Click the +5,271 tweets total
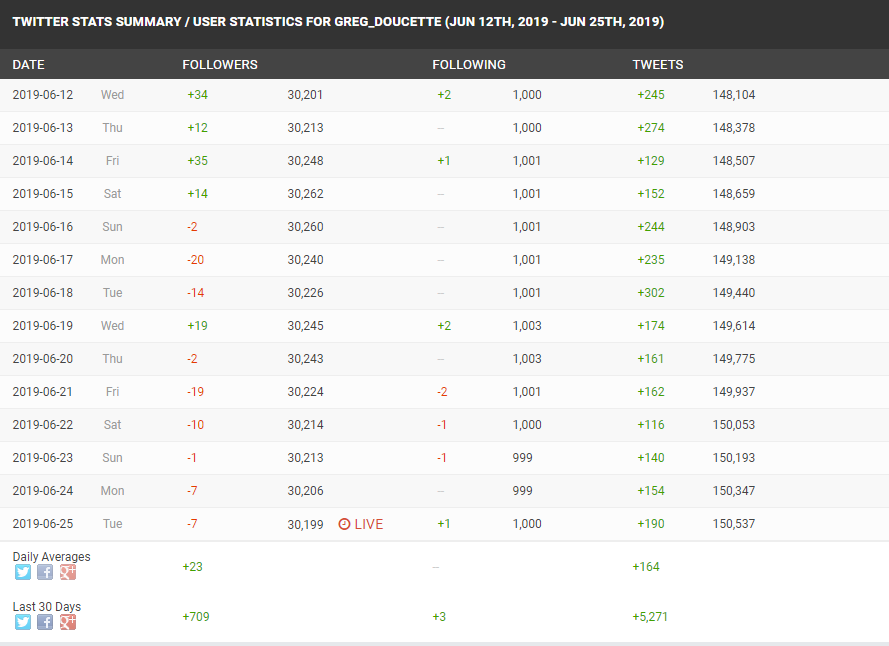Screen dimensions: 889x646 [650, 617]
